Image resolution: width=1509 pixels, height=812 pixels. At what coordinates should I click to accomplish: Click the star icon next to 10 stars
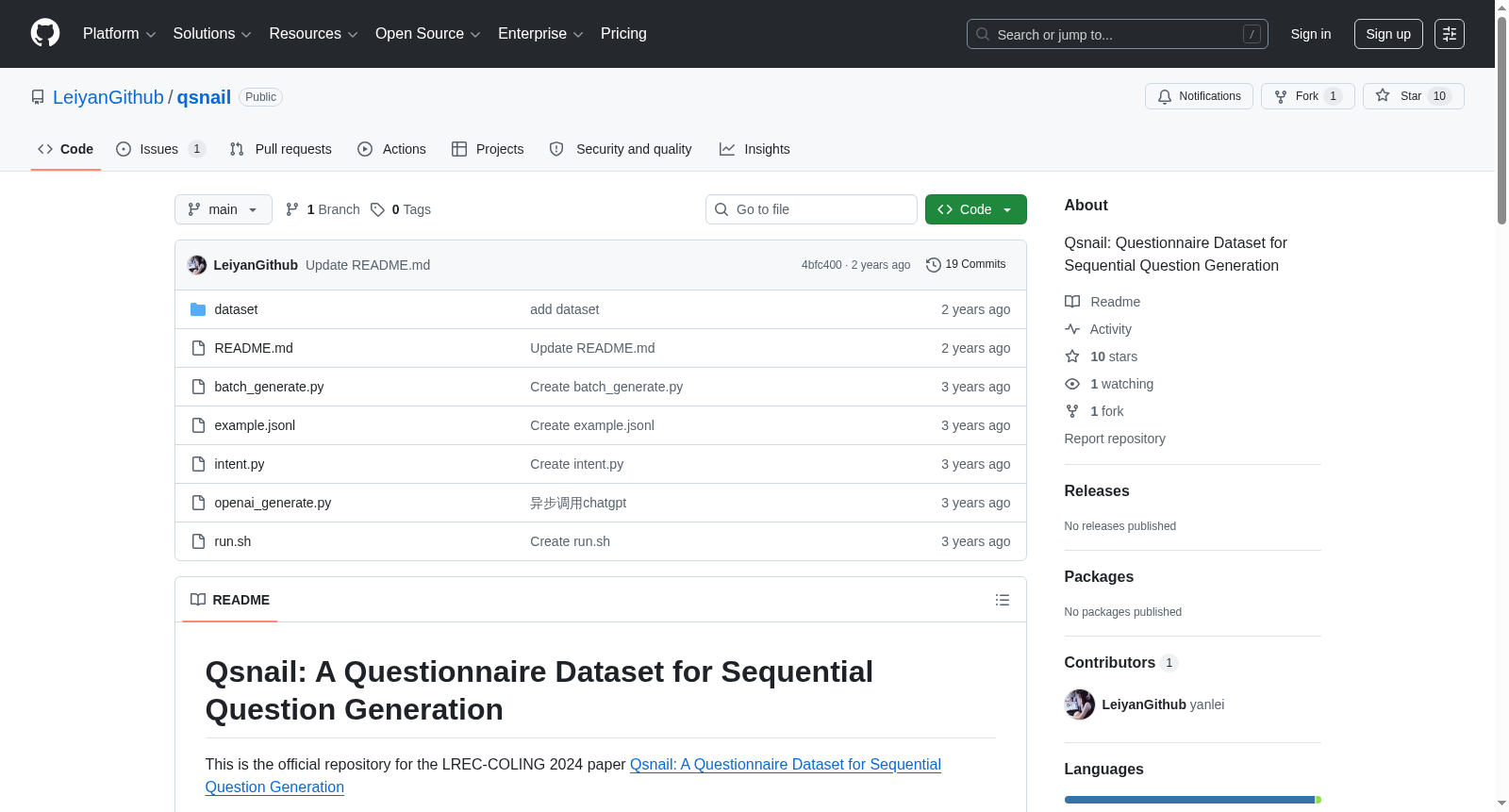point(1072,356)
